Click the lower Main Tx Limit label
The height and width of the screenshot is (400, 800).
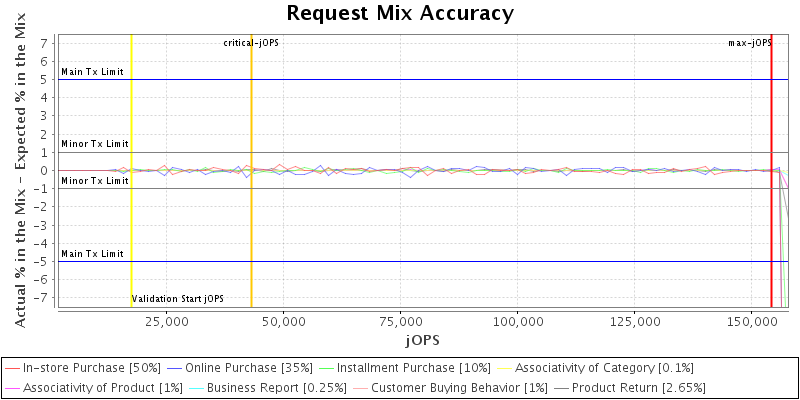click(92, 254)
